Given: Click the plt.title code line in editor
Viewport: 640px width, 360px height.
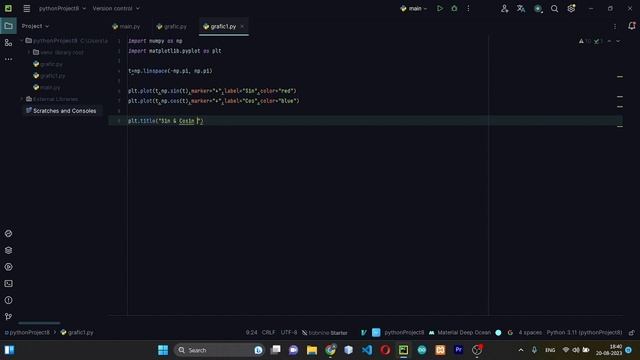Looking at the screenshot, I should coord(165,121).
